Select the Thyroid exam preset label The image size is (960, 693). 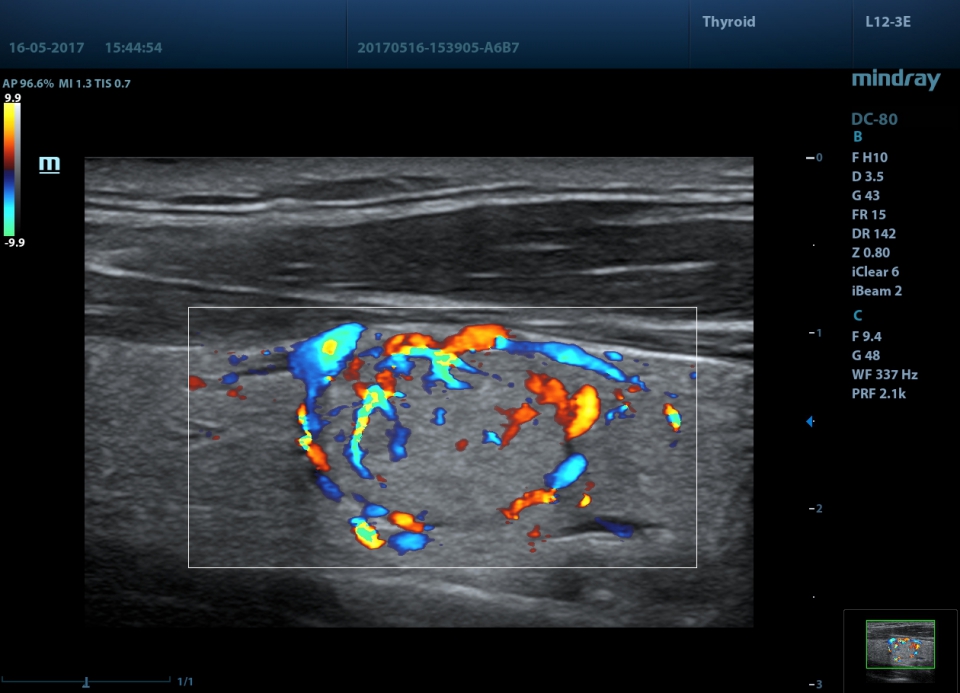coord(728,22)
